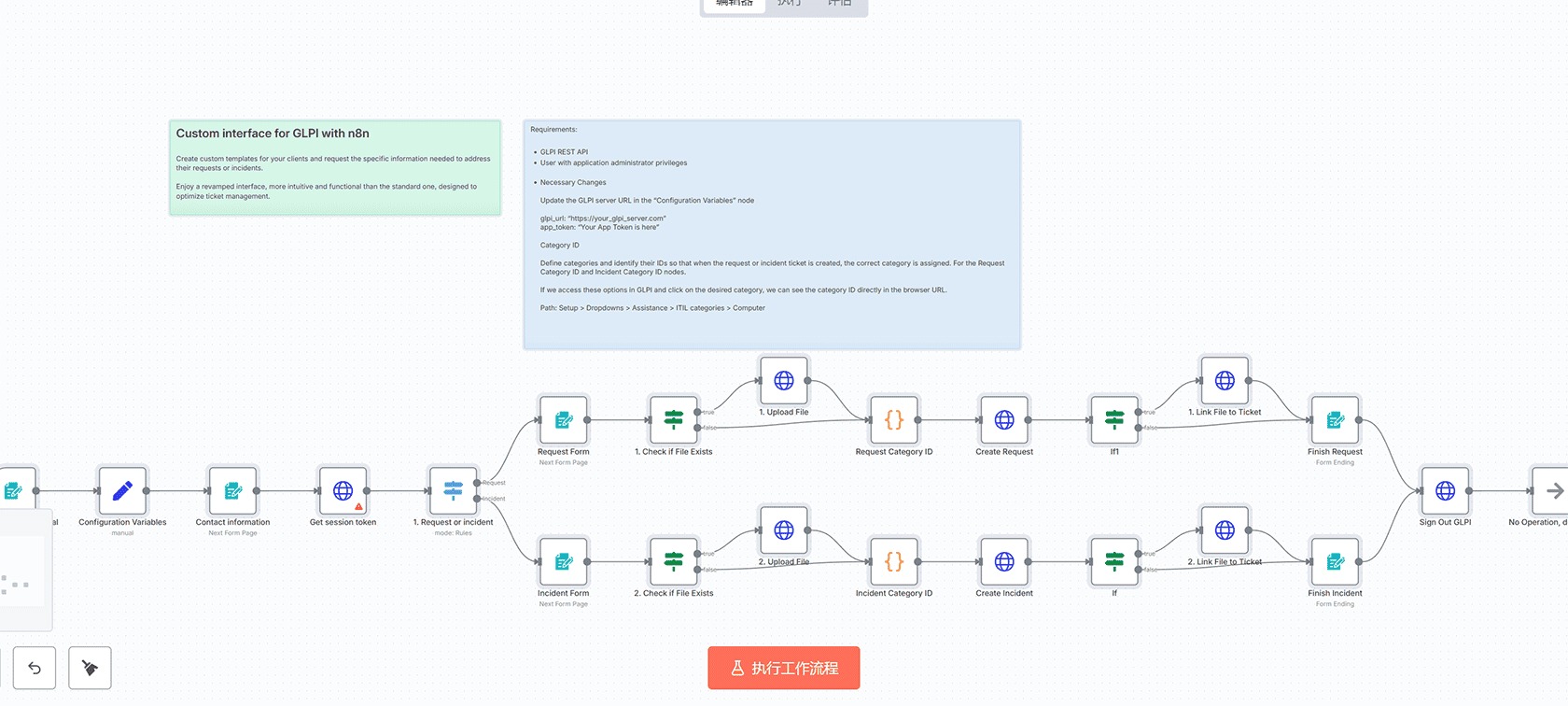Screen dimensions: 1568x706
Task: Click the Configuration Variables pencil node
Action: 122,490
